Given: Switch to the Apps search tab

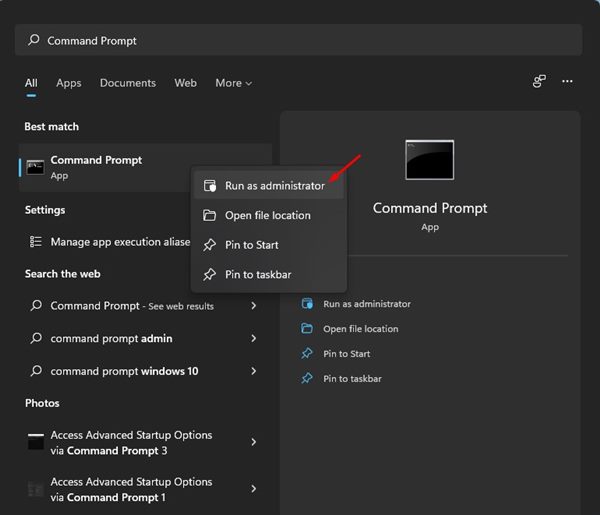Looking at the screenshot, I should point(69,83).
